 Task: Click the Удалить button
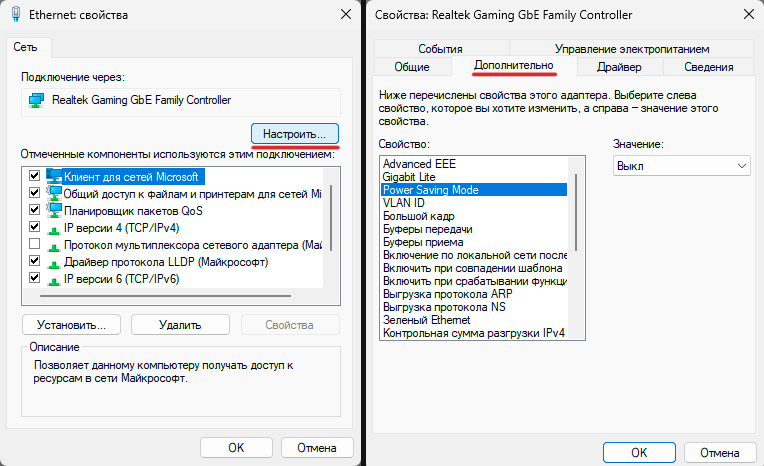(x=180, y=325)
